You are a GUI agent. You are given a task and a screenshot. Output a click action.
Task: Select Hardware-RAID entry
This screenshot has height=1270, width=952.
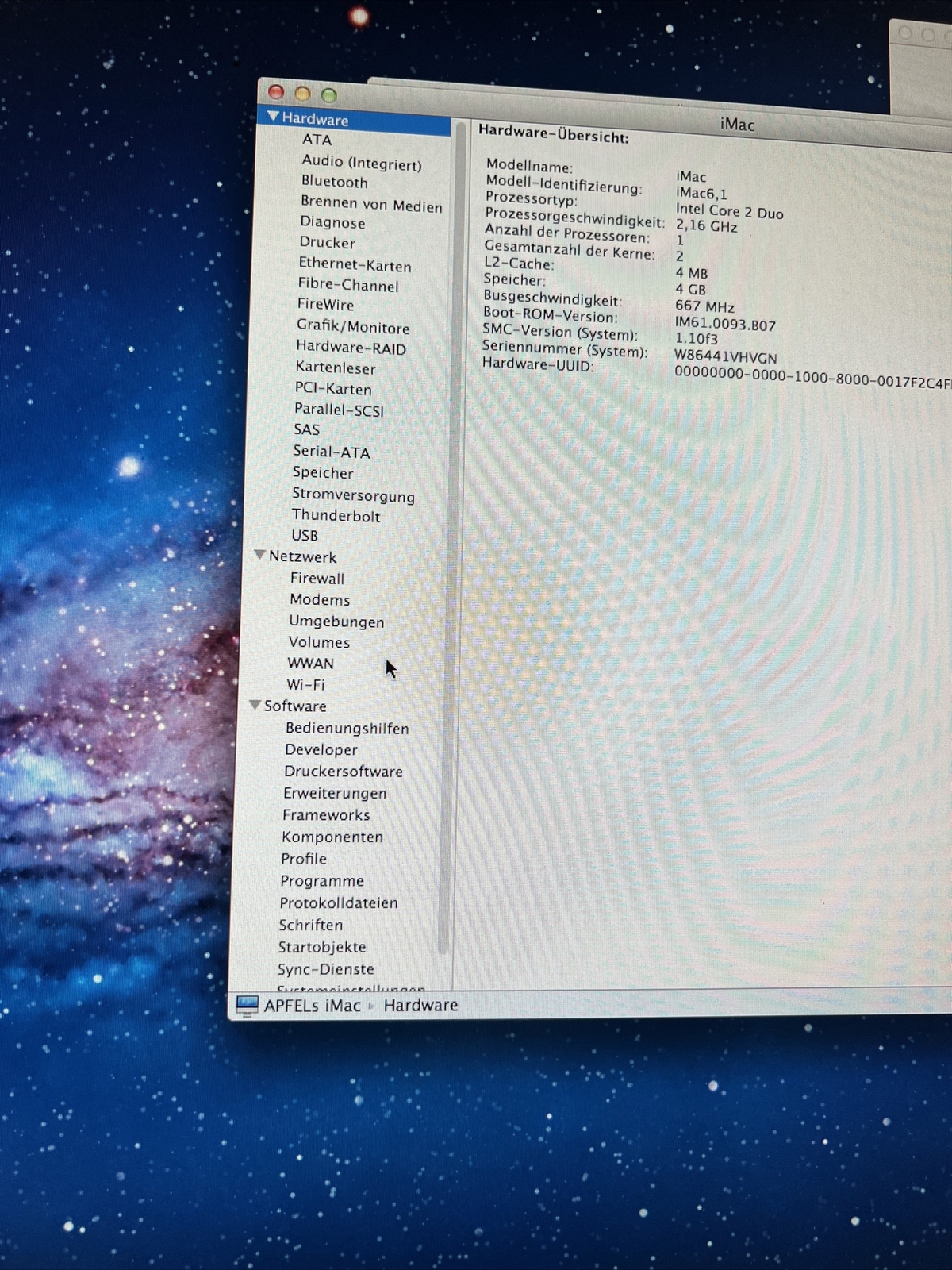(x=351, y=348)
